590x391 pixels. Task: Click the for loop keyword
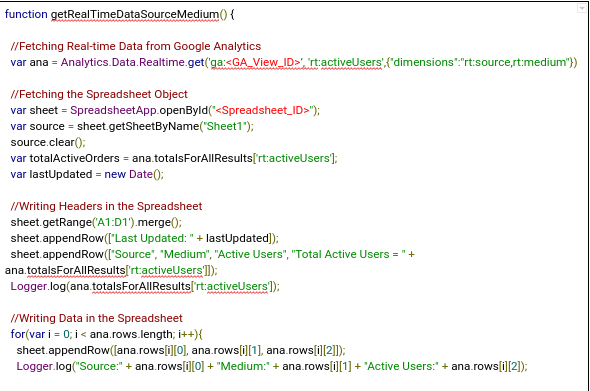(18, 334)
